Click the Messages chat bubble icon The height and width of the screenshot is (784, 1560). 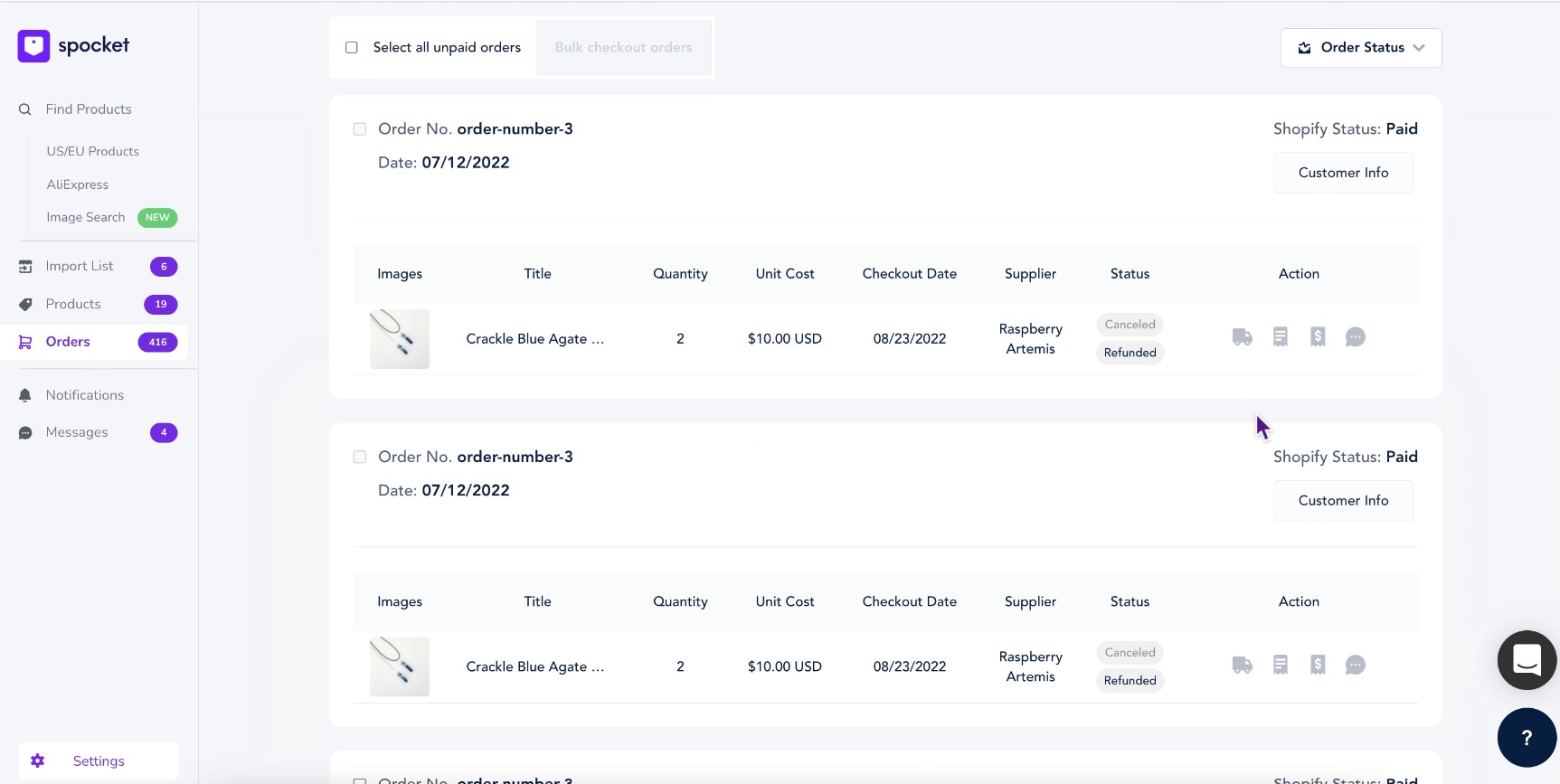point(25,433)
